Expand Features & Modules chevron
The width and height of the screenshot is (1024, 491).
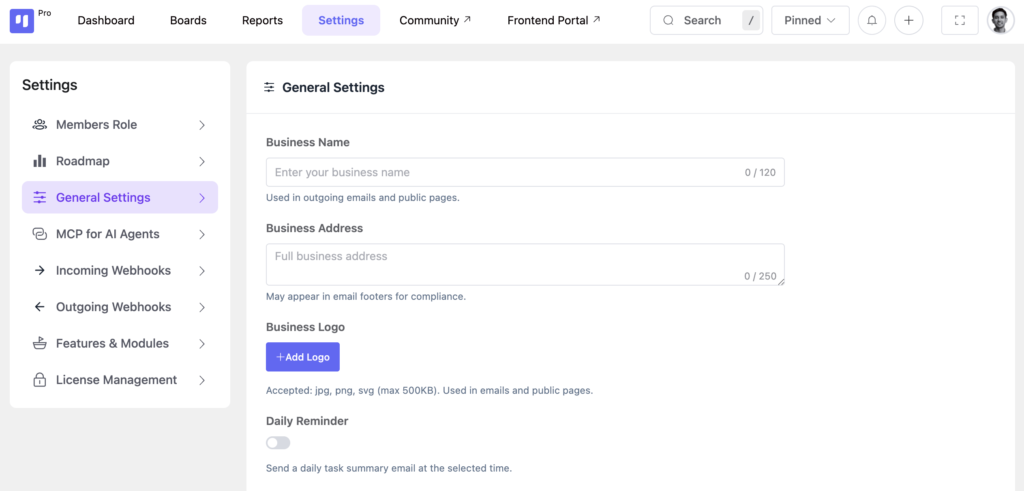pyautogui.click(x=202, y=343)
